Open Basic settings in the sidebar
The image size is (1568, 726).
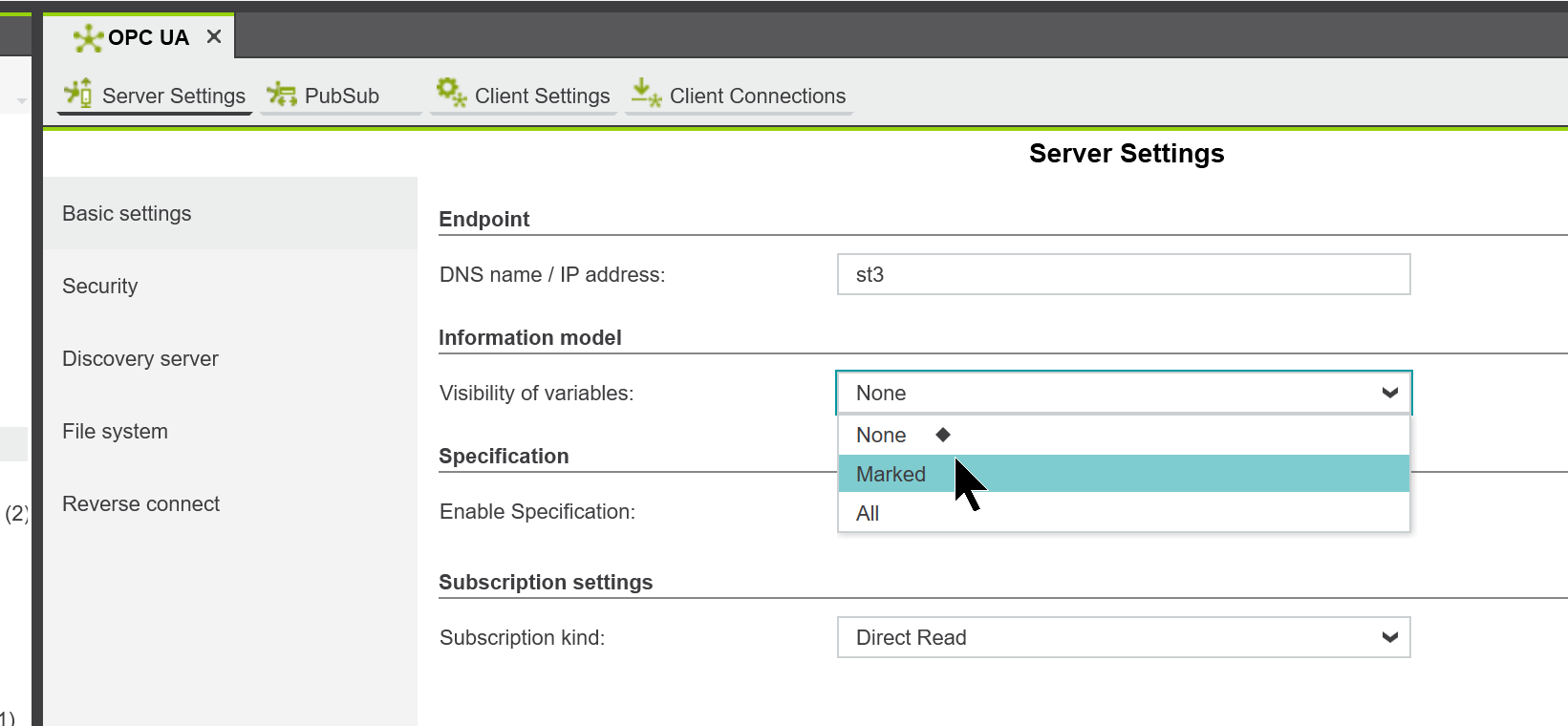(127, 213)
